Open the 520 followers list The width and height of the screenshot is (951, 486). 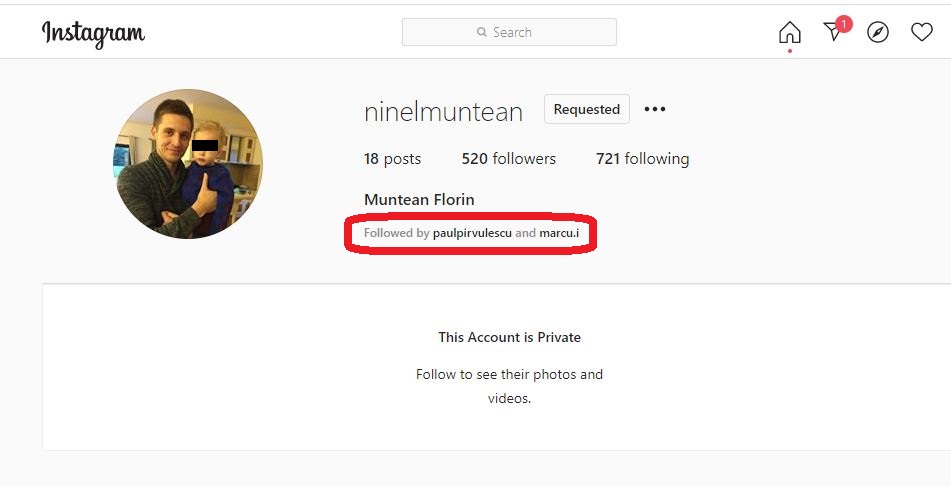click(508, 159)
